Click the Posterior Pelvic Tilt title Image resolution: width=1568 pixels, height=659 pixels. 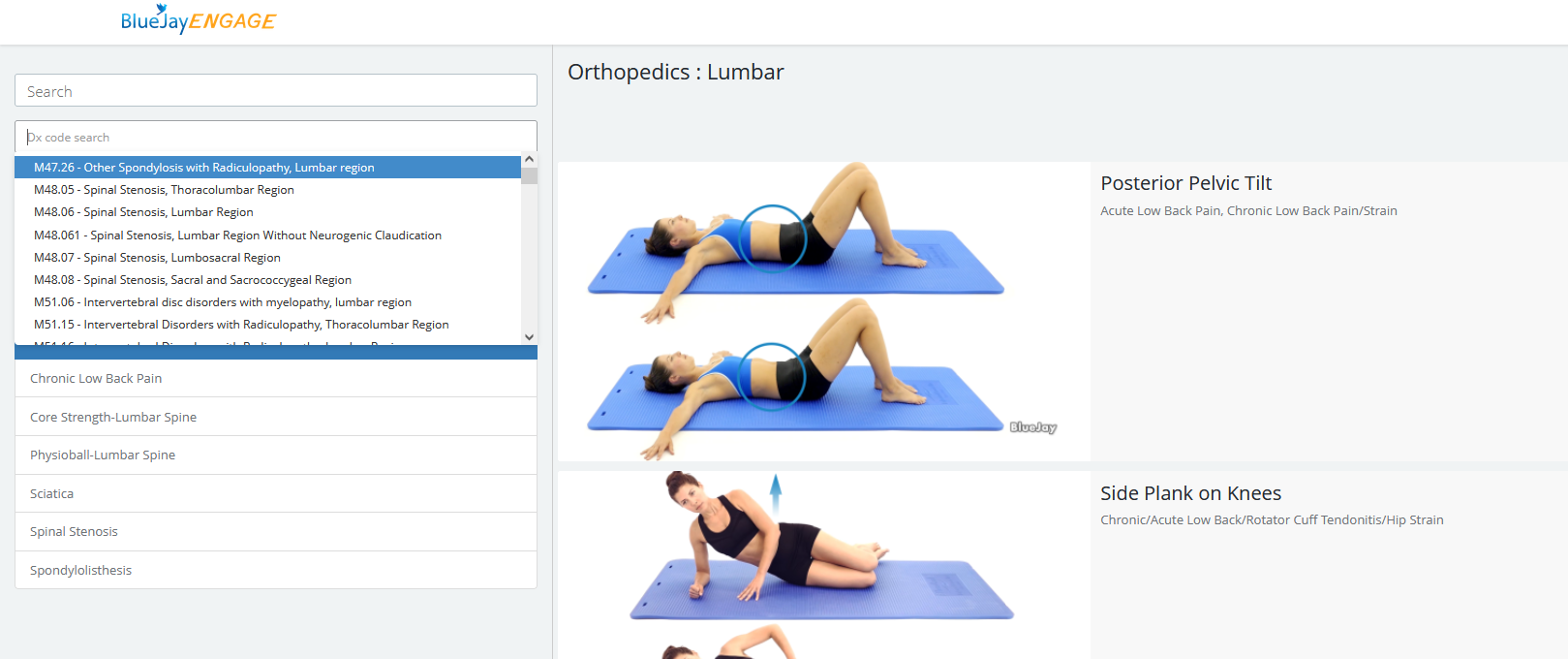[1185, 183]
